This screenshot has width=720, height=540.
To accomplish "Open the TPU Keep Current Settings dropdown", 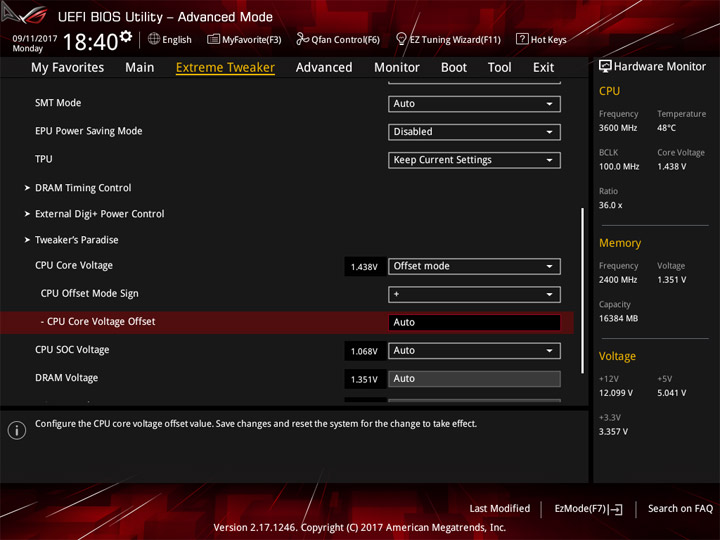I will [x=474, y=160].
